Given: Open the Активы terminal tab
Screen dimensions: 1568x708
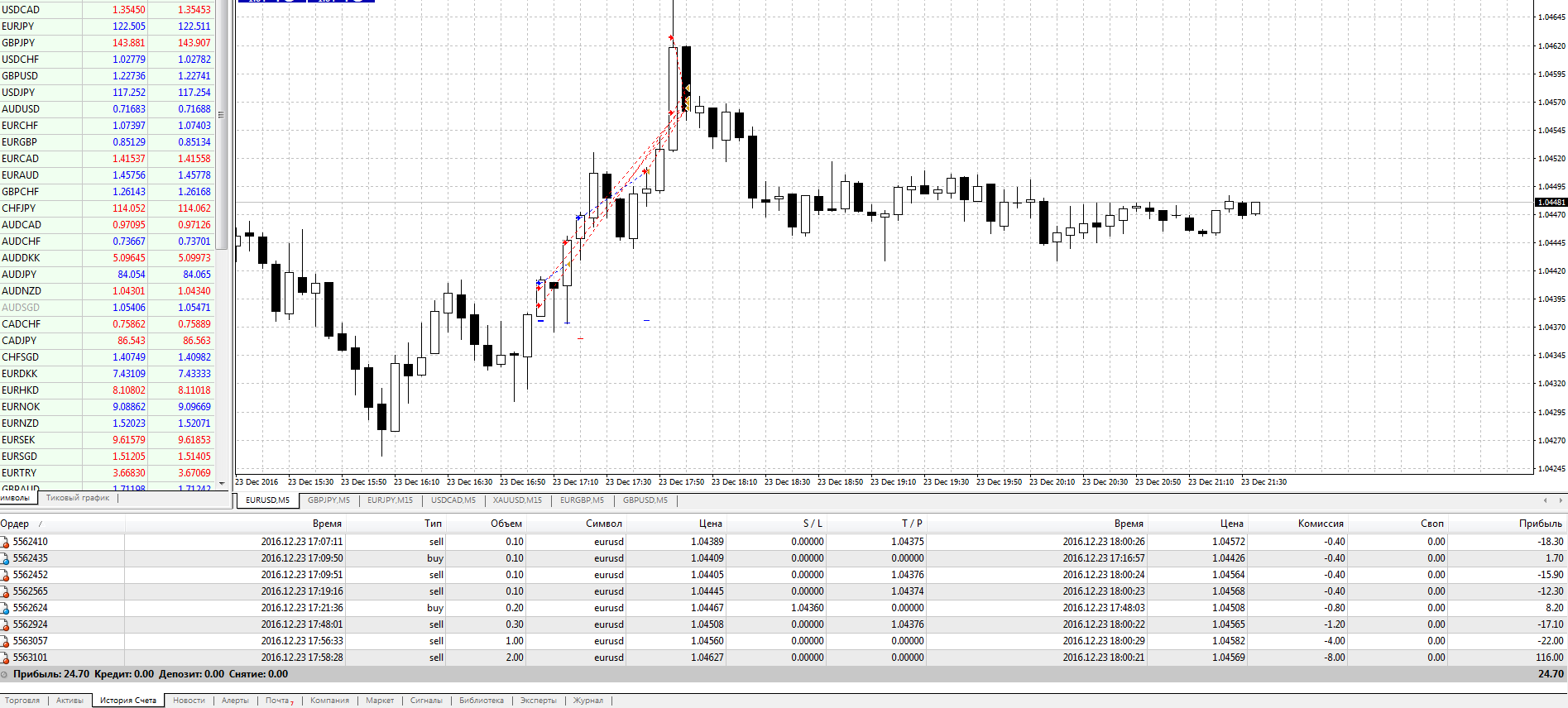Looking at the screenshot, I should click(70, 701).
